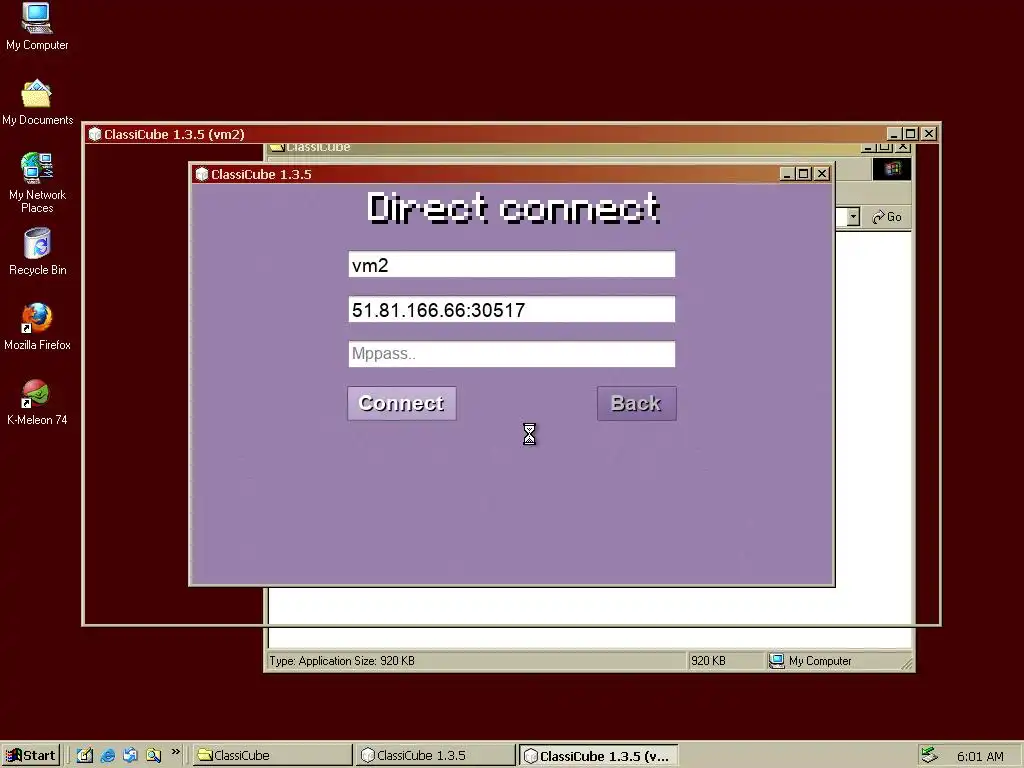
Task: Minimize the ClassiCube 1.3.5 launcher window
Action: [787, 174]
